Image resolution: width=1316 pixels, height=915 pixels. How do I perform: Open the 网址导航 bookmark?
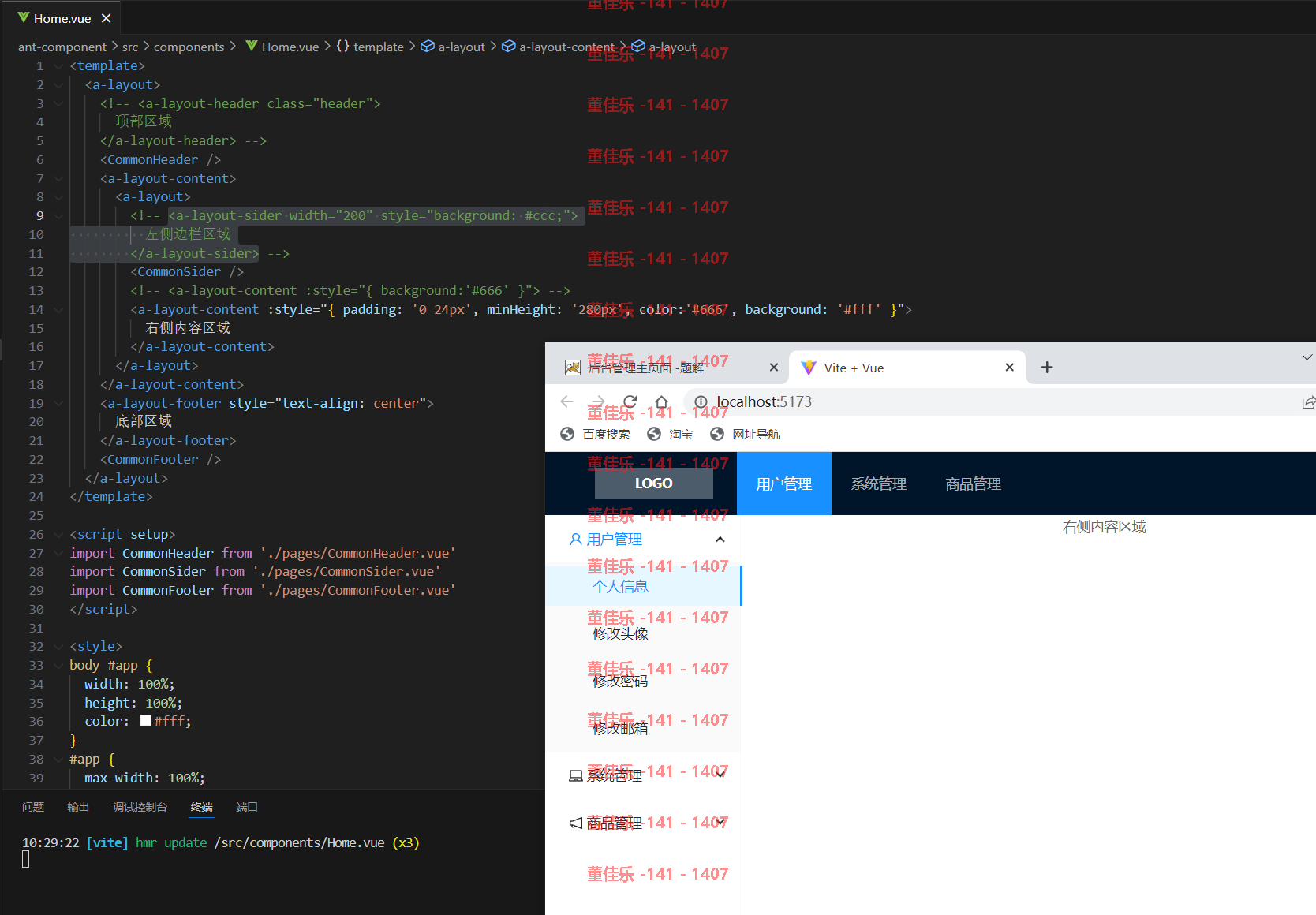click(746, 434)
